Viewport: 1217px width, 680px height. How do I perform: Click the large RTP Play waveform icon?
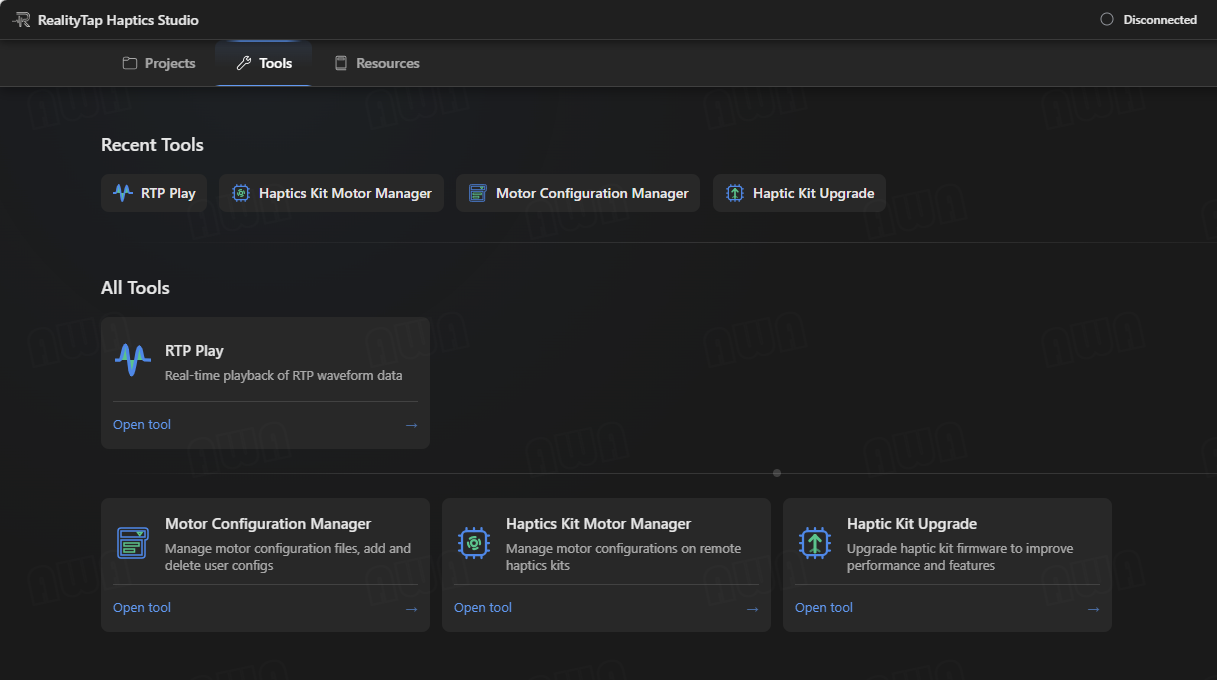click(x=133, y=359)
